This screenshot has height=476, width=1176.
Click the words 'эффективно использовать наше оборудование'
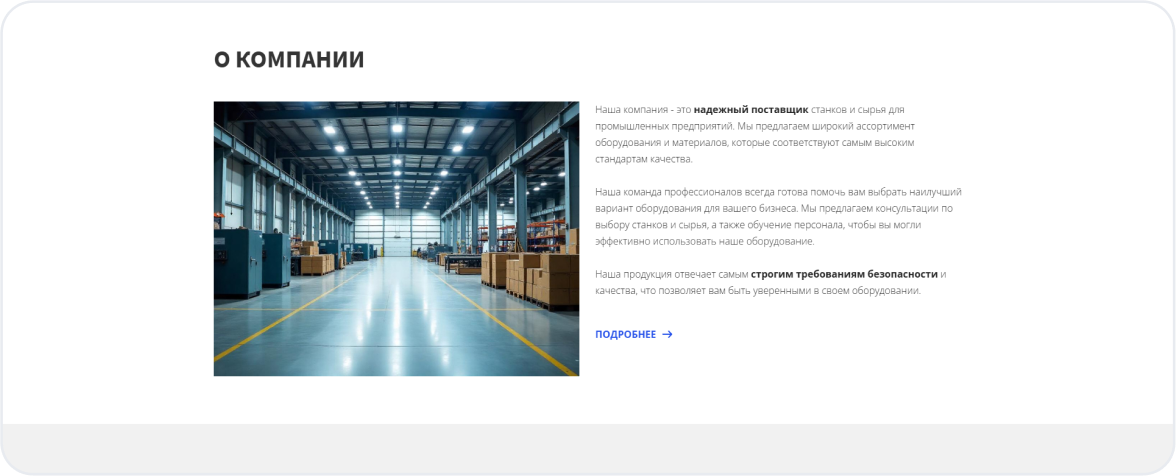click(x=705, y=241)
